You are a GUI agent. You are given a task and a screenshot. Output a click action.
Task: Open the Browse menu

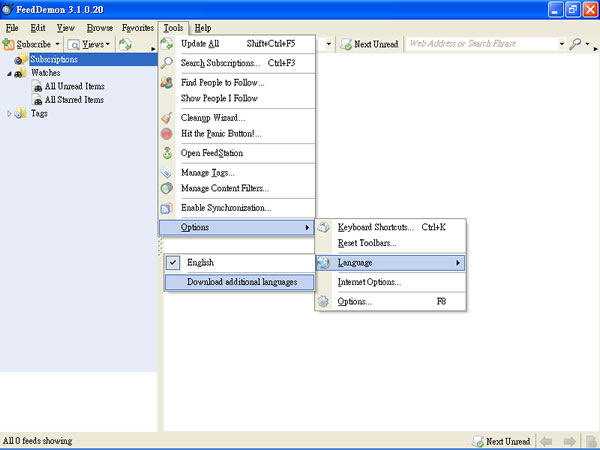pyautogui.click(x=99, y=28)
